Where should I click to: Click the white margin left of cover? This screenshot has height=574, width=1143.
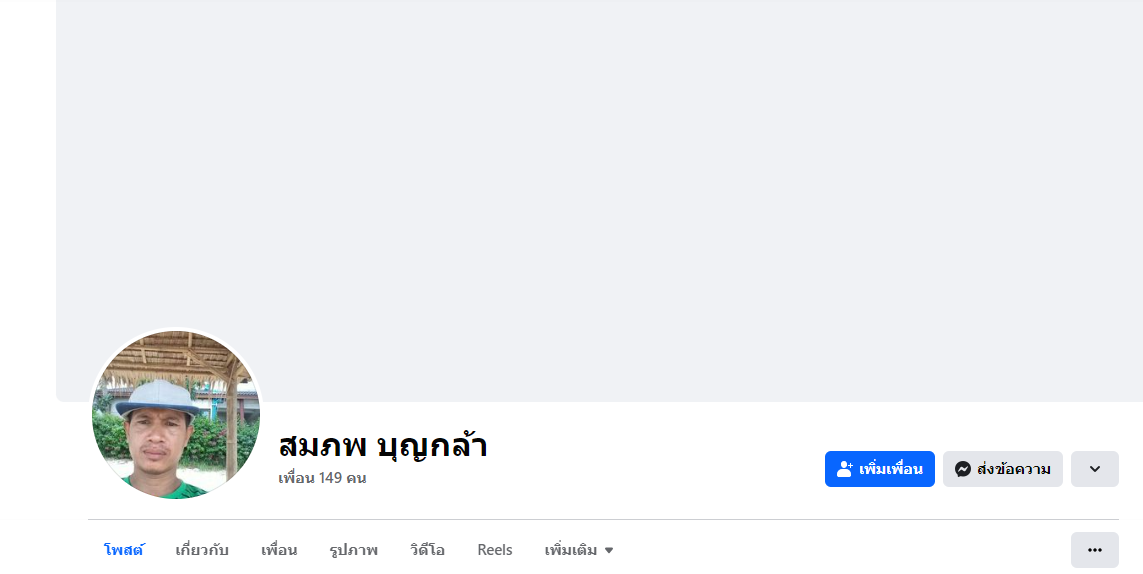pyautogui.click(x=27, y=200)
